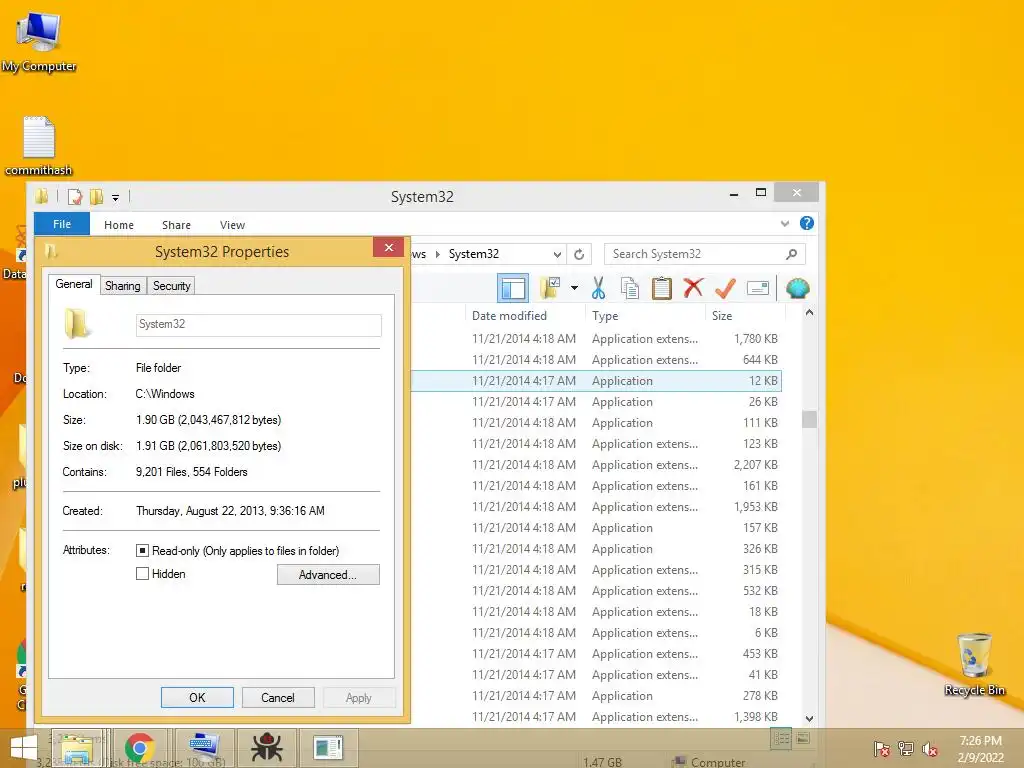Open the View ribbon tab
Image resolution: width=1024 pixels, height=768 pixels.
click(232, 225)
